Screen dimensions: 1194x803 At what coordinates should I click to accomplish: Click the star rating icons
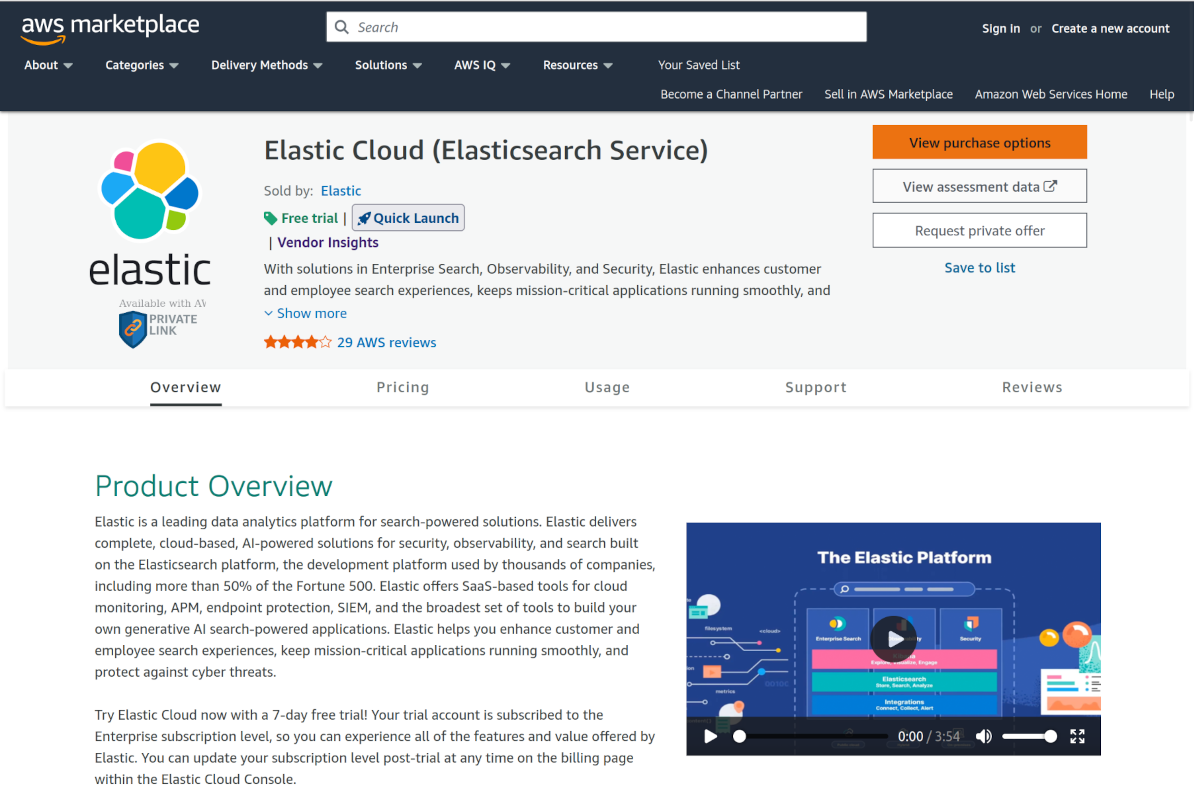pyautogui.click(x=297, y=342)
